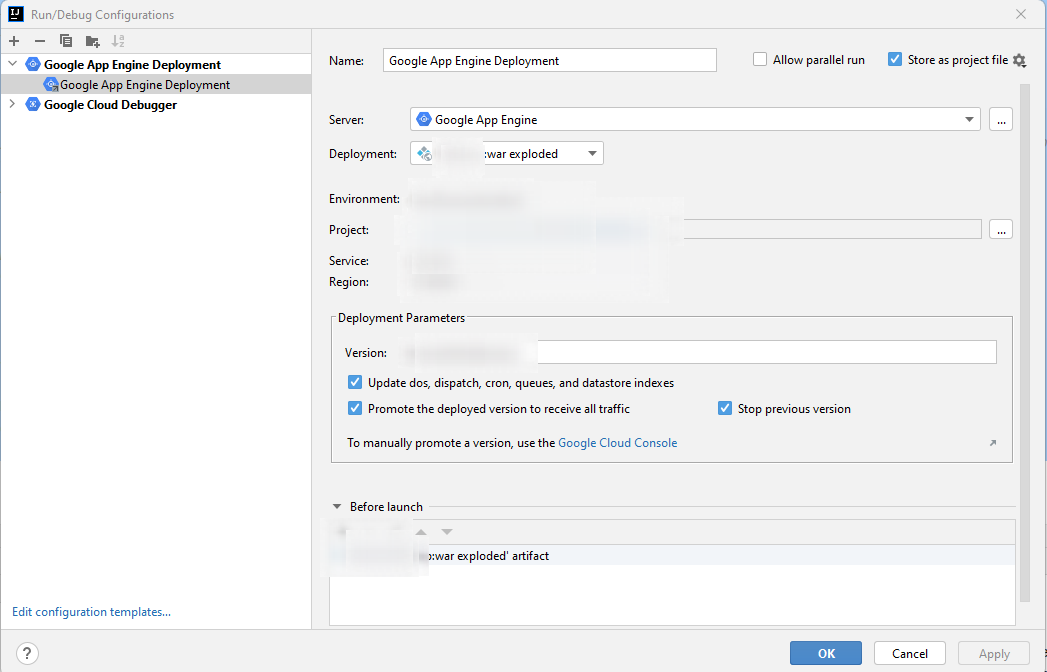Close the Run/Debug Configurations dialog
This screenshot has height=672, width=1047.
coord(1021,14)
